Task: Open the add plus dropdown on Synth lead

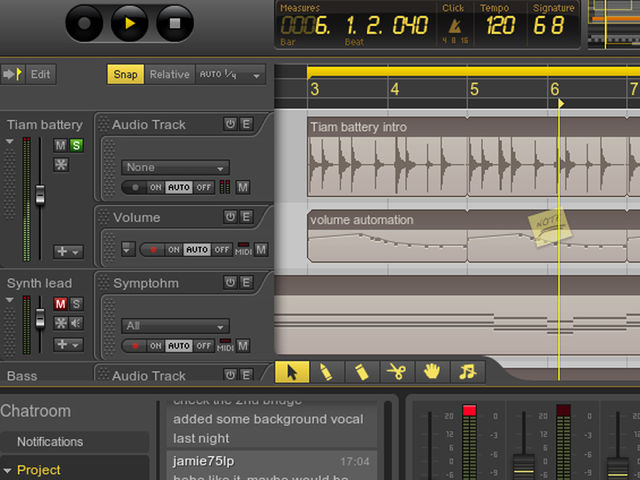Action: coord(68,344)
